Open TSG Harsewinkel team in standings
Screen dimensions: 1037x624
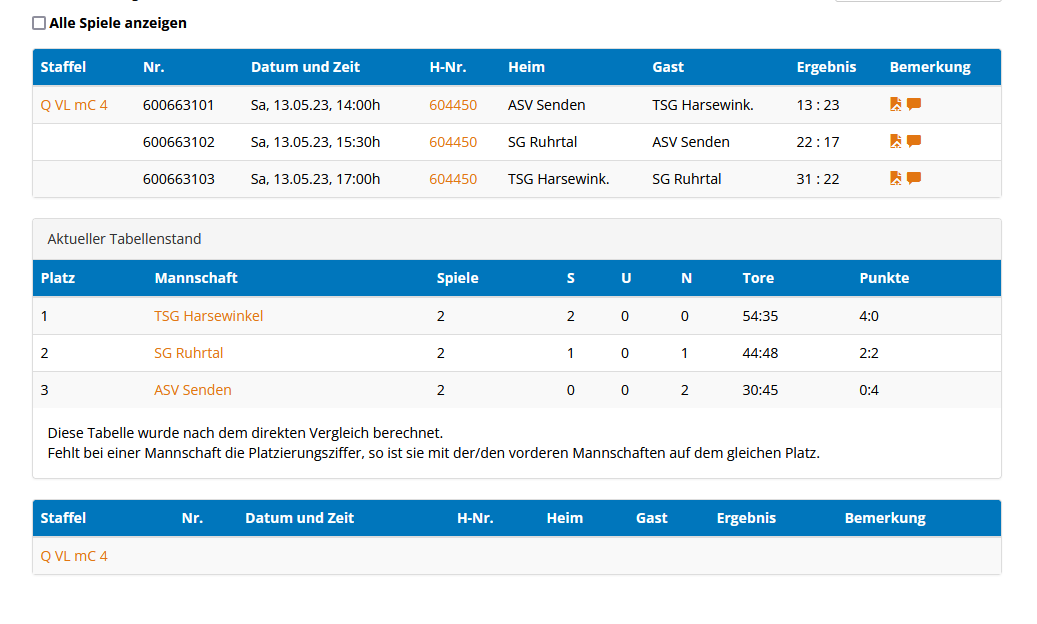coord(208,316)
